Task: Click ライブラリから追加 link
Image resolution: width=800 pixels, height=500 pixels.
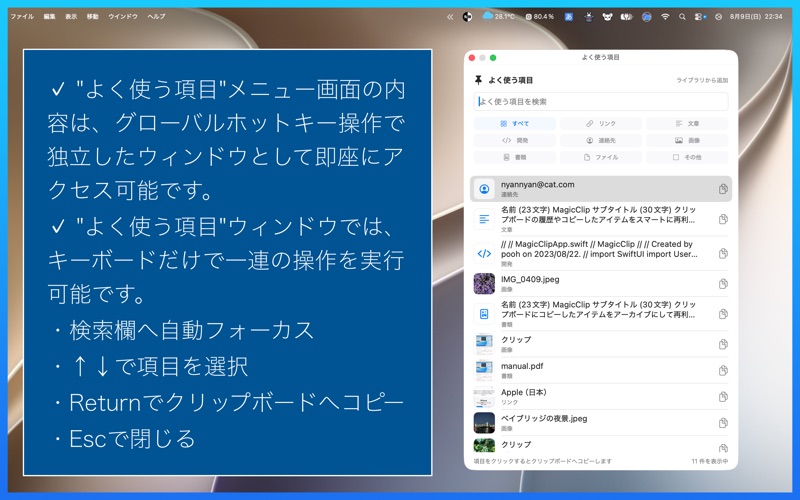Action: (702, 80)
